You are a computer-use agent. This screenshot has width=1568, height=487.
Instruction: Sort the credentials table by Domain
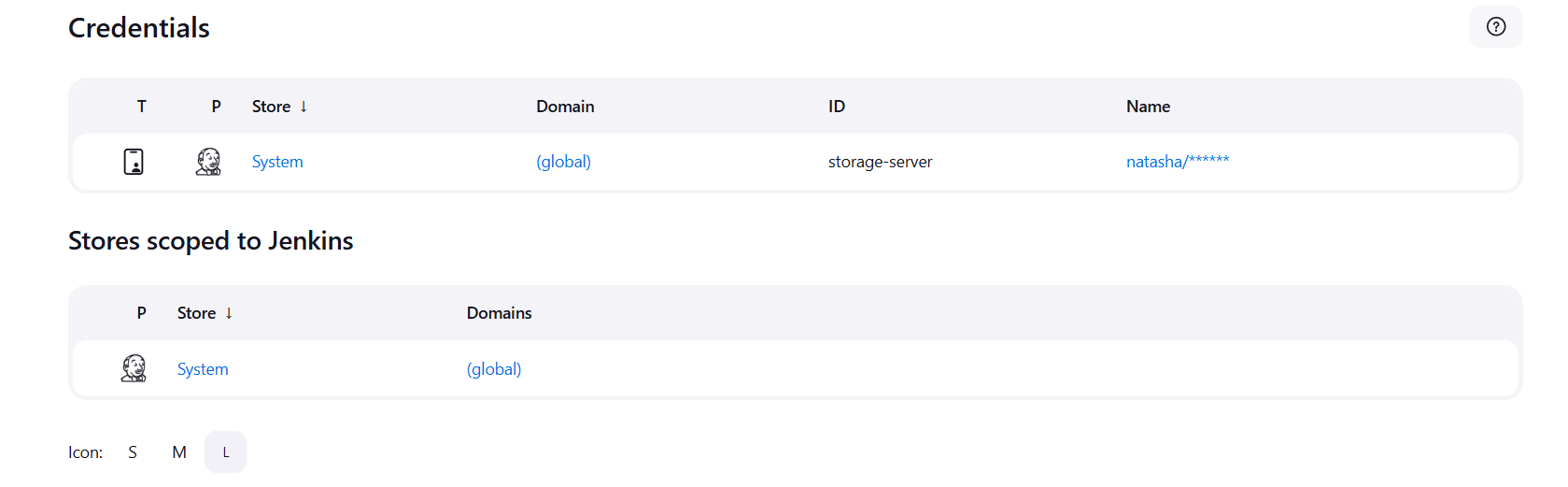point(565,107)
